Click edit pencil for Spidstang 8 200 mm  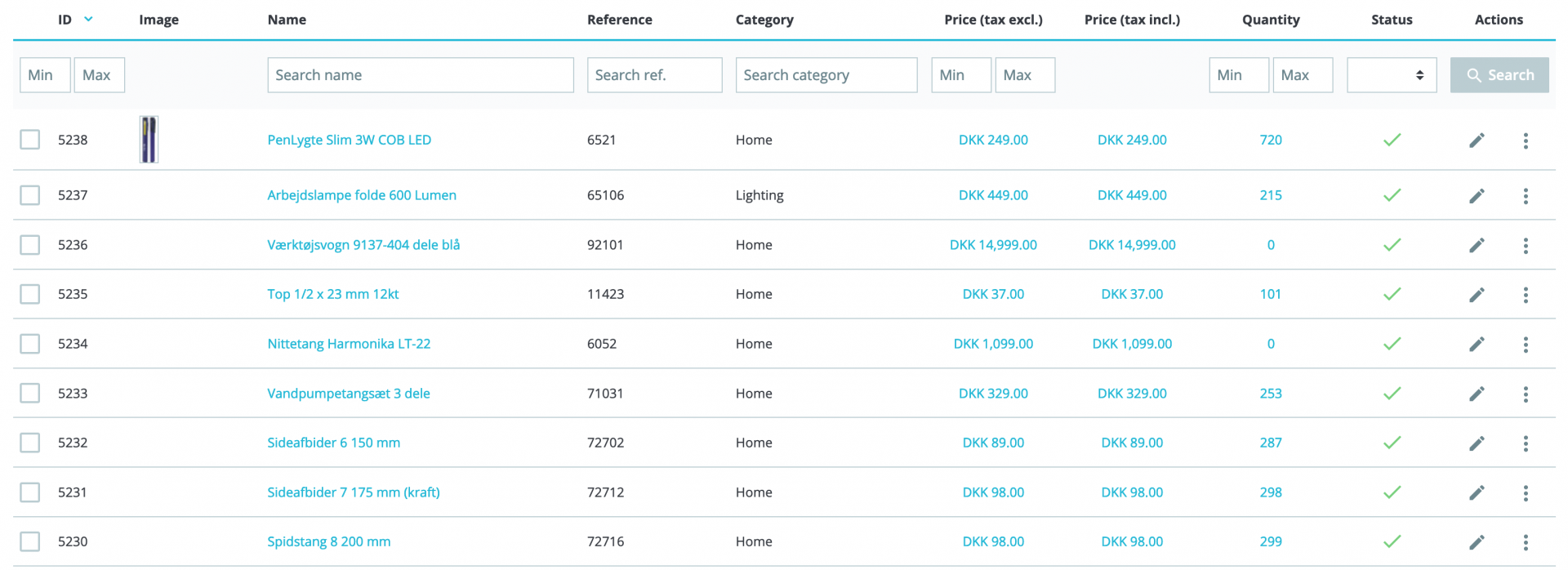tap(1477, 542)
